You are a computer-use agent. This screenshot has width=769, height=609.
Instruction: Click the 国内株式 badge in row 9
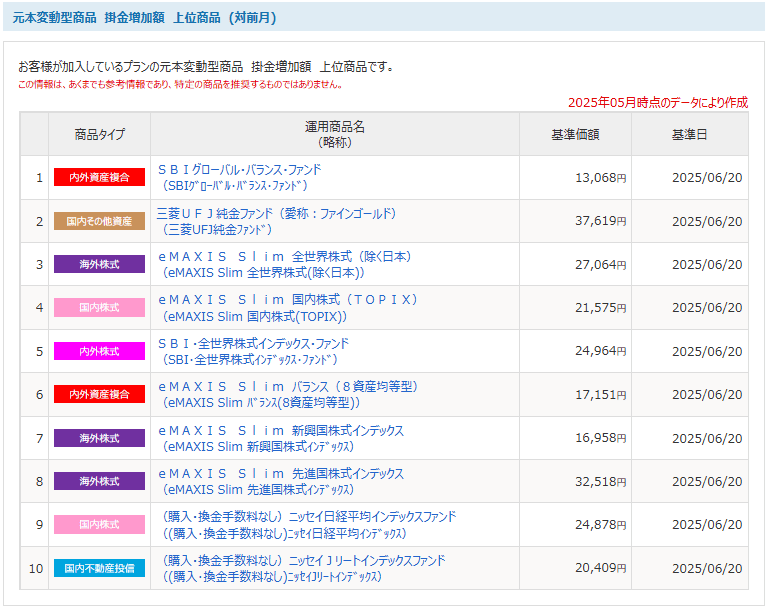click(99, 525)
